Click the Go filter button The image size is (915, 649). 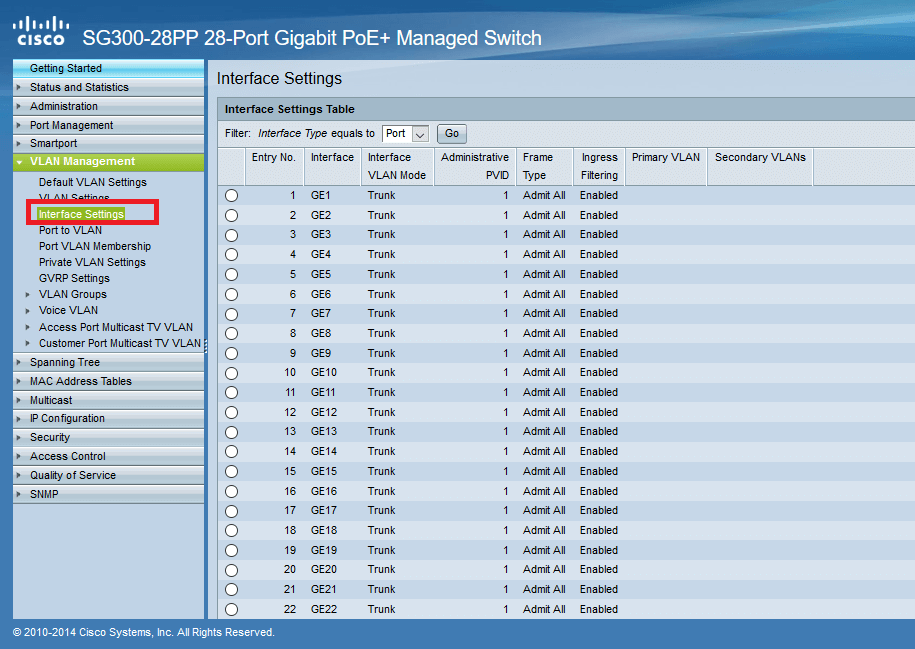pos(452,134)
